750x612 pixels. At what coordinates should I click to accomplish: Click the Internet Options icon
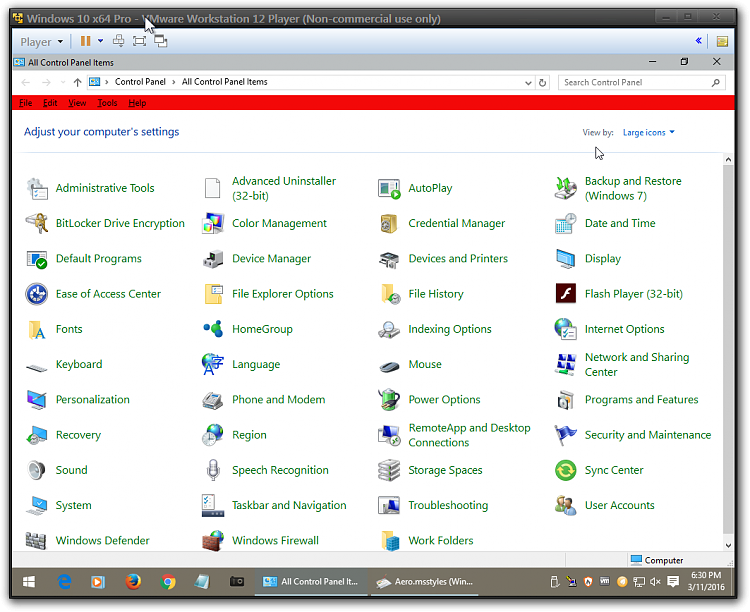coord(565,329)
